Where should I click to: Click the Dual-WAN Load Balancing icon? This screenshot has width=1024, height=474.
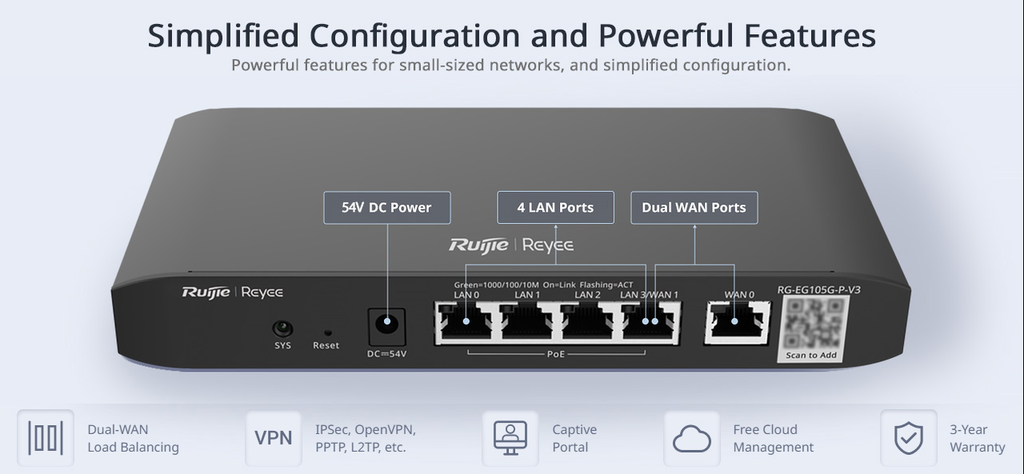(x=46, y=437)
